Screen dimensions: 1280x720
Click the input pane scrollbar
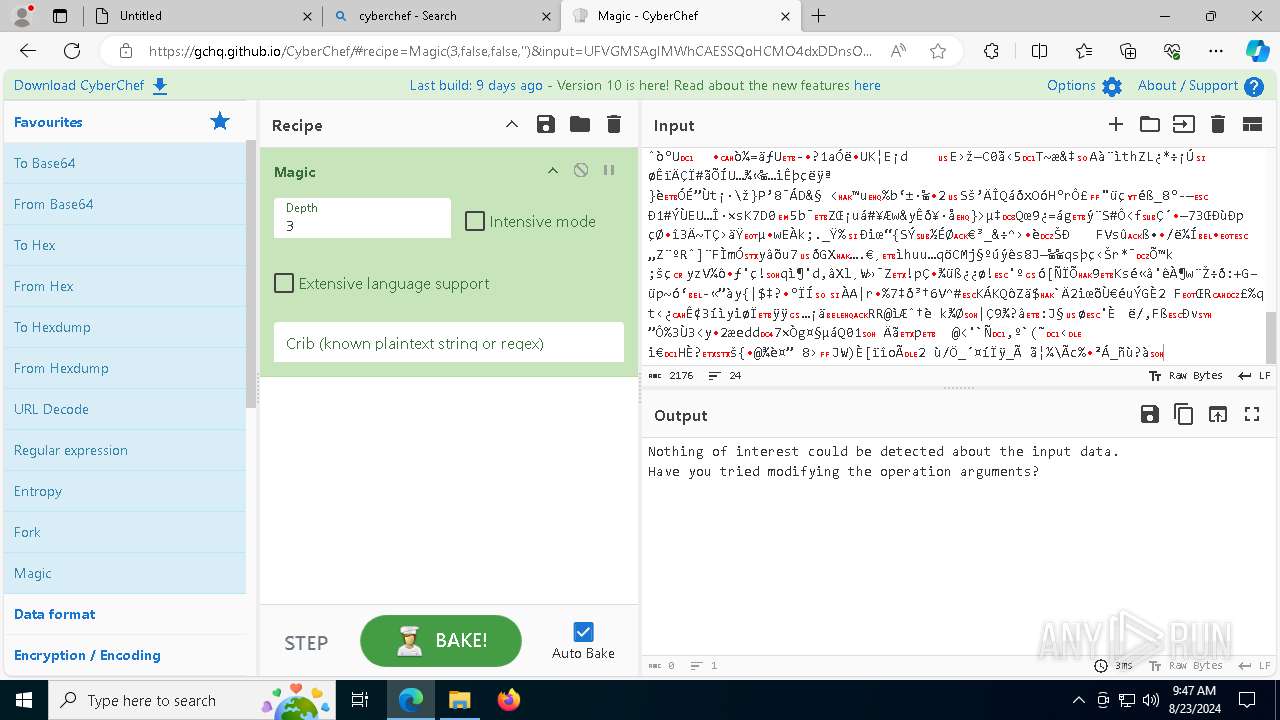[x=1272, y=338]
